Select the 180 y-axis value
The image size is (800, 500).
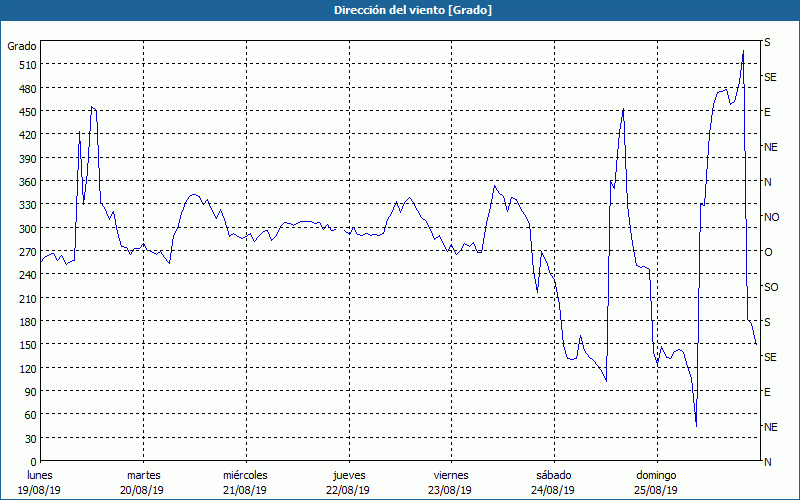(x=28, y=322)
